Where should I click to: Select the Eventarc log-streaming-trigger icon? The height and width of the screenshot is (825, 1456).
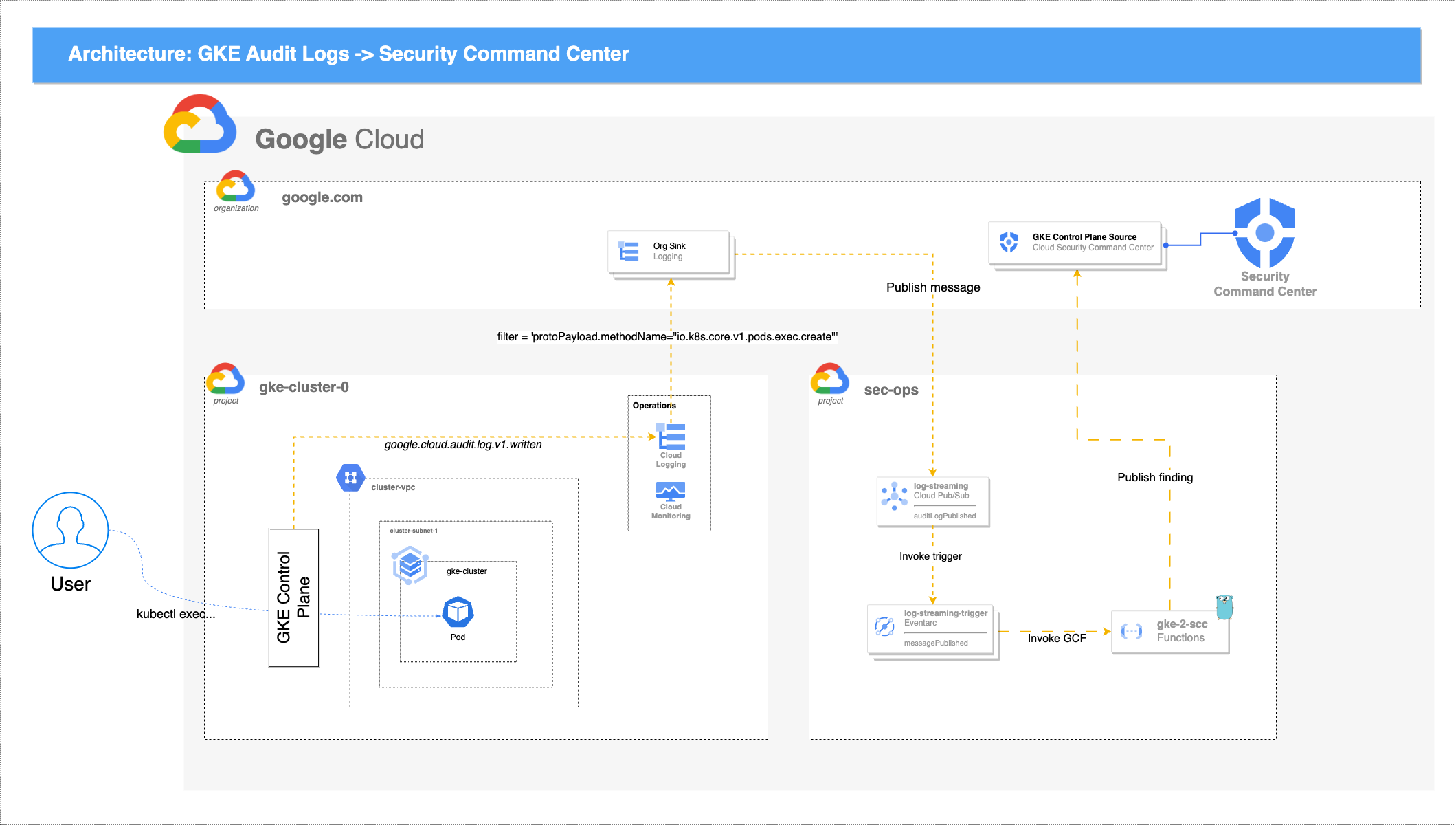tap(884, 626)
